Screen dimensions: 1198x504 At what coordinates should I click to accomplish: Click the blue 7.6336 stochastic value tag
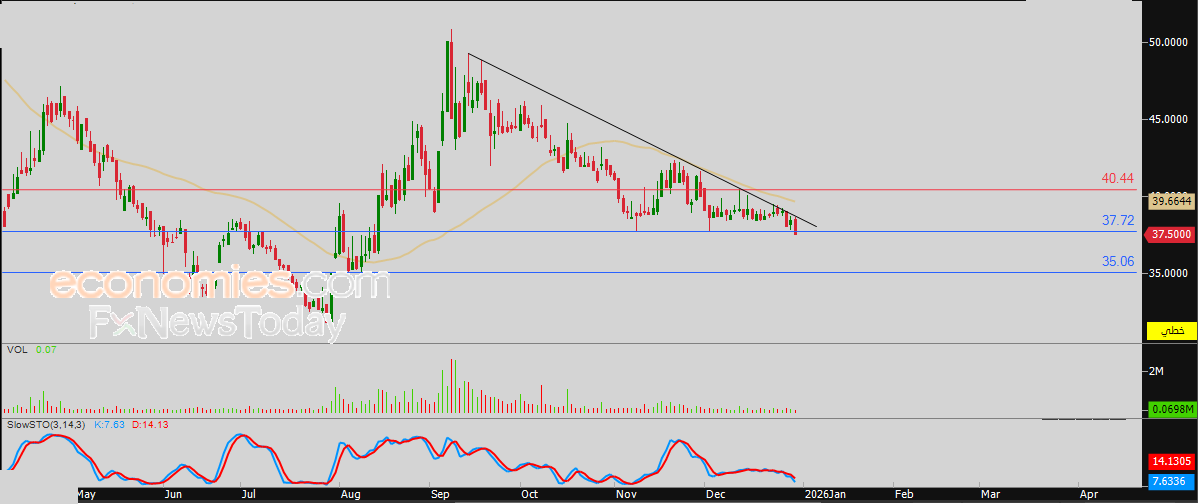coord(1169,479)
